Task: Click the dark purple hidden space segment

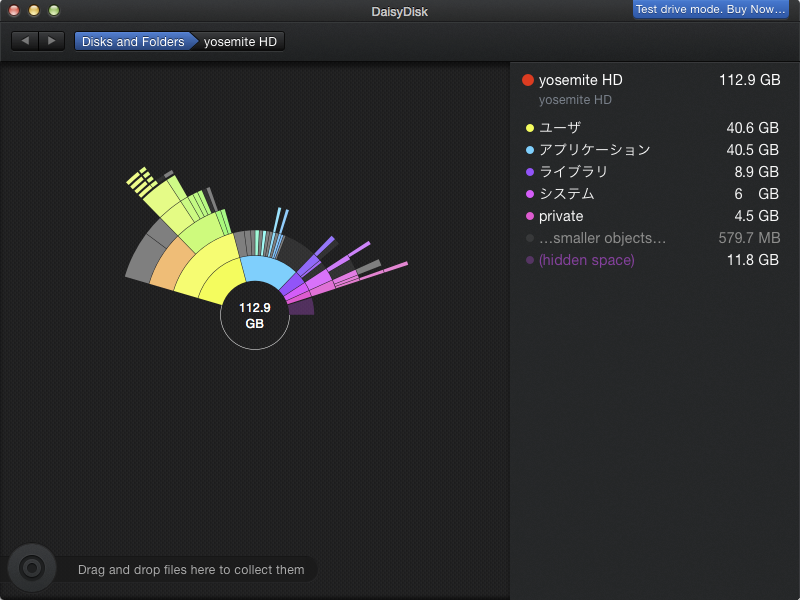Action: (x=302, y=307)
